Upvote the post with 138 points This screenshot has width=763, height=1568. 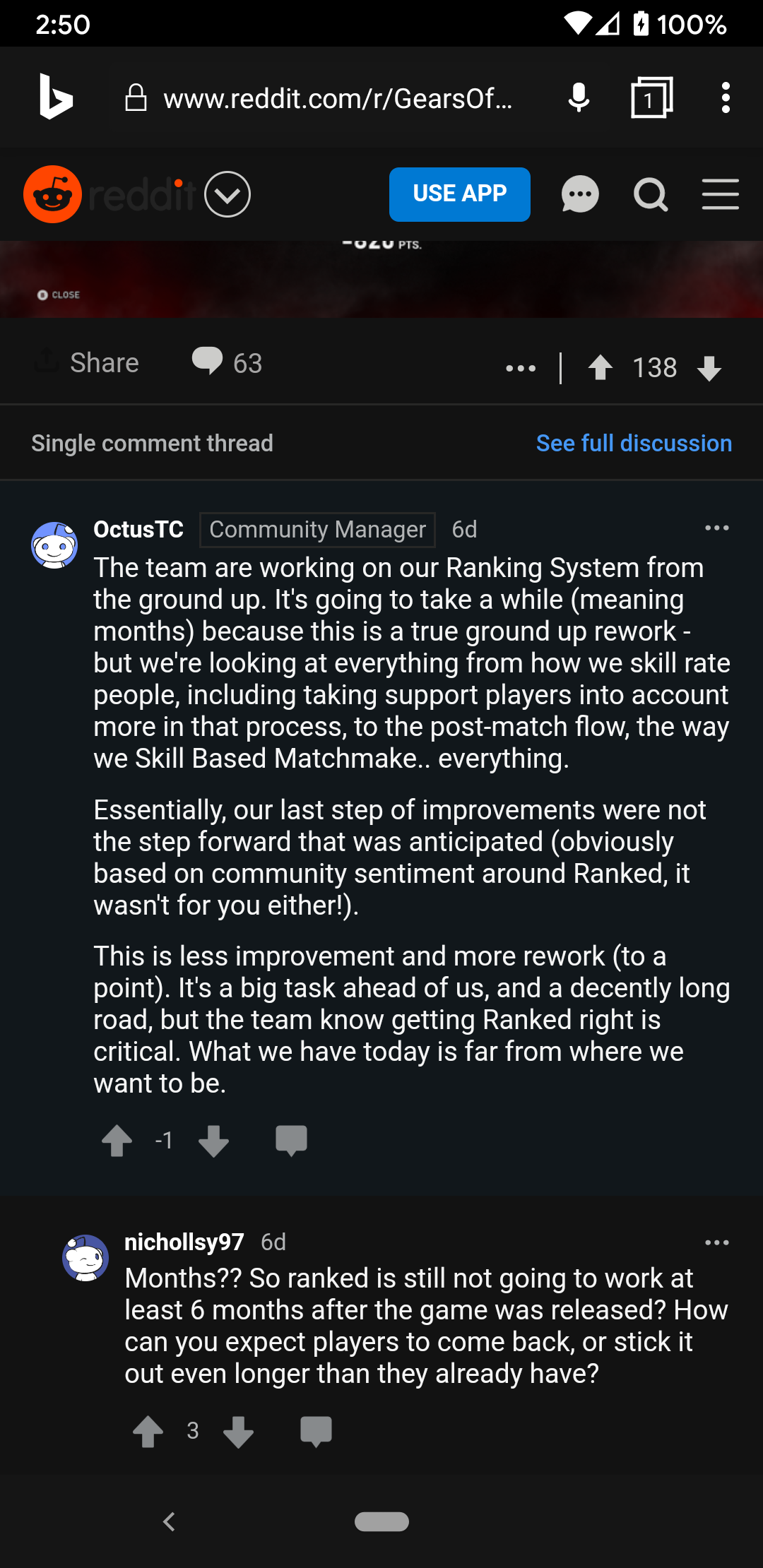[601, 367]
